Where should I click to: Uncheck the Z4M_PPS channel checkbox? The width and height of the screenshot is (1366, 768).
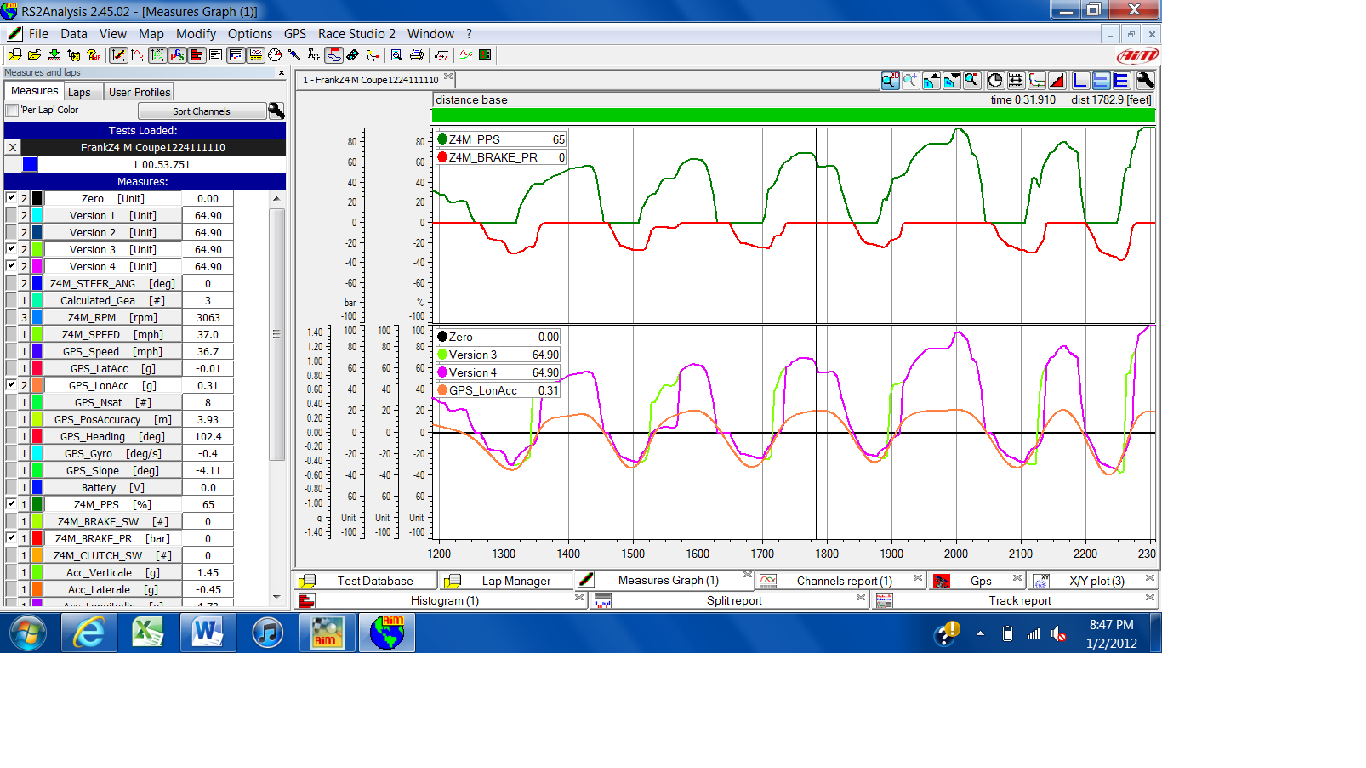pos(11,505)
